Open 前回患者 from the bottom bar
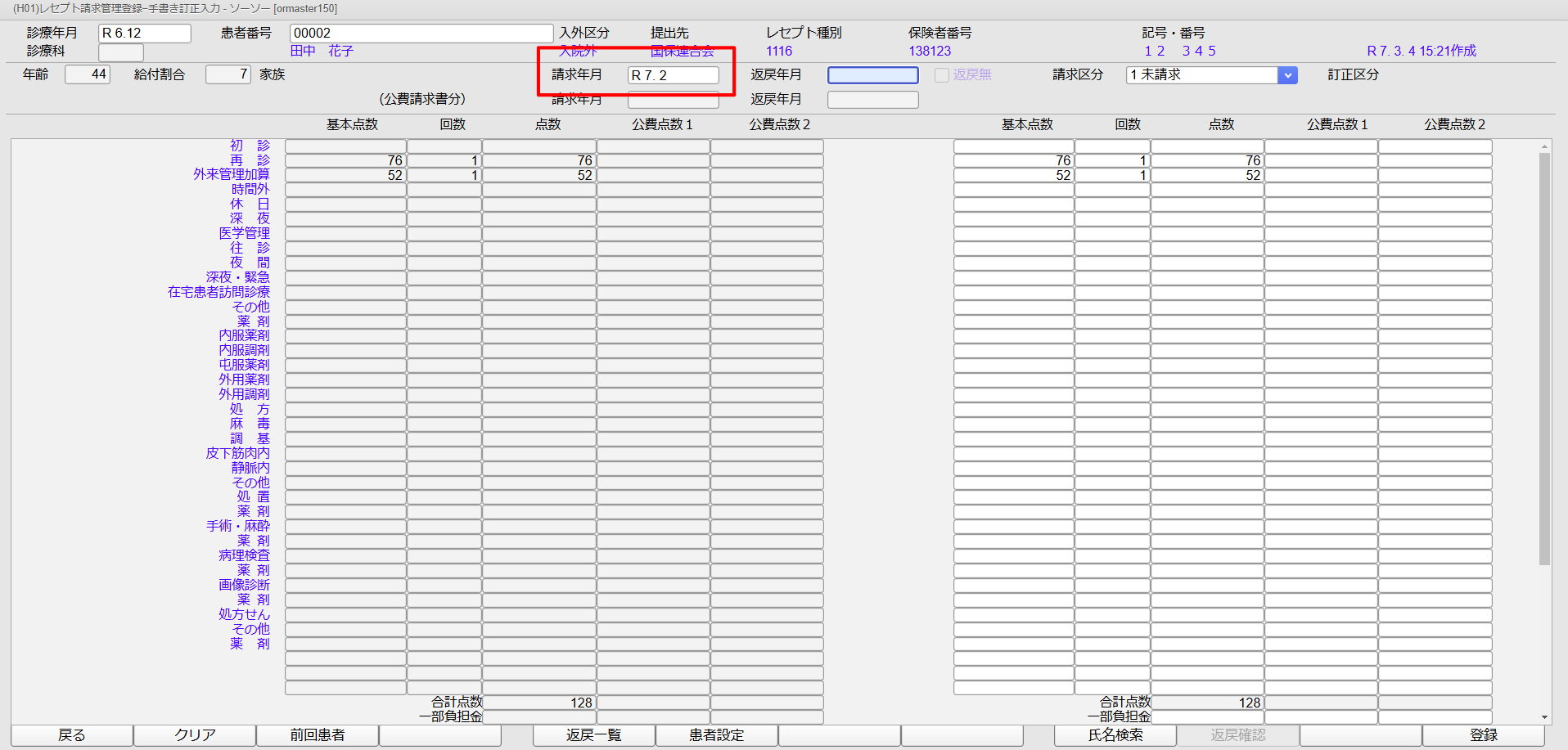This screenshot has height=750, width=1568. [x=318, y=734]
